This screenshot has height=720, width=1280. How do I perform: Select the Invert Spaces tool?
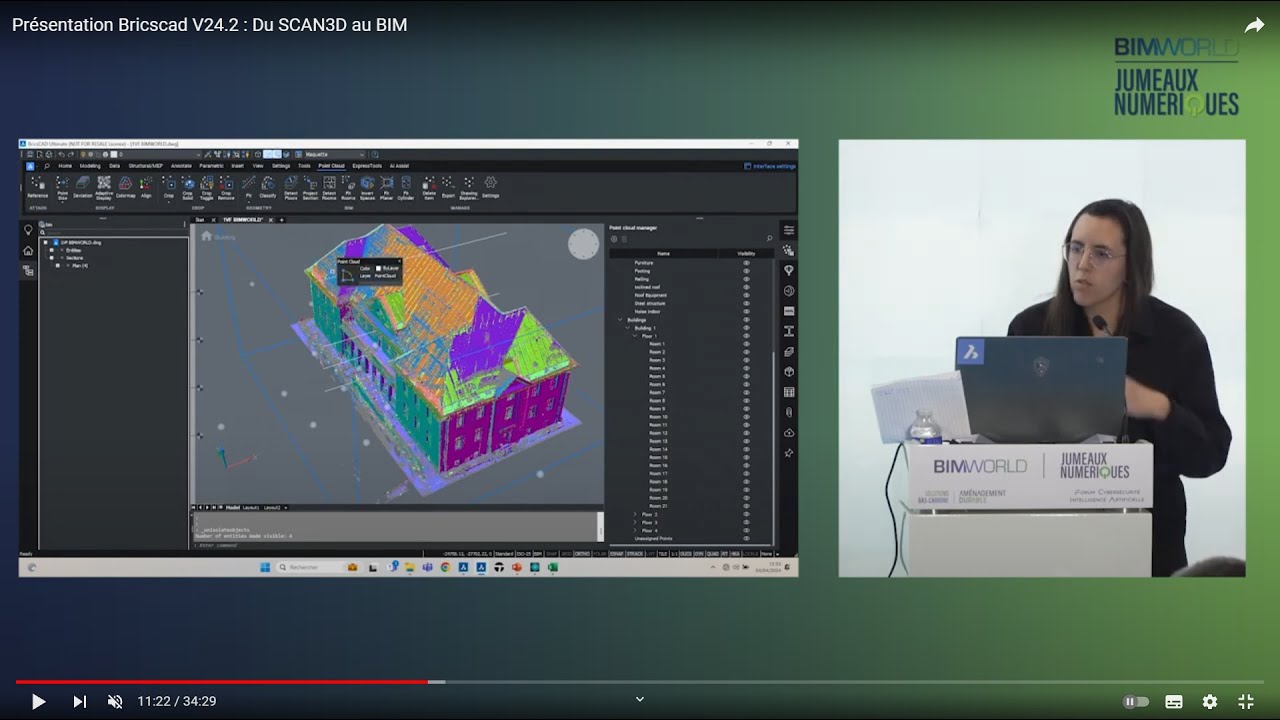[x=367, y=187]
